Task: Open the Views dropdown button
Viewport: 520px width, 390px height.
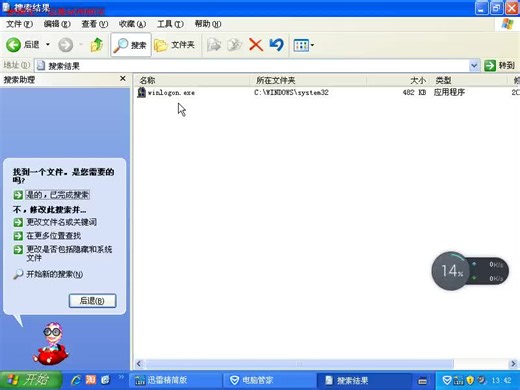Action: [303, 45]
